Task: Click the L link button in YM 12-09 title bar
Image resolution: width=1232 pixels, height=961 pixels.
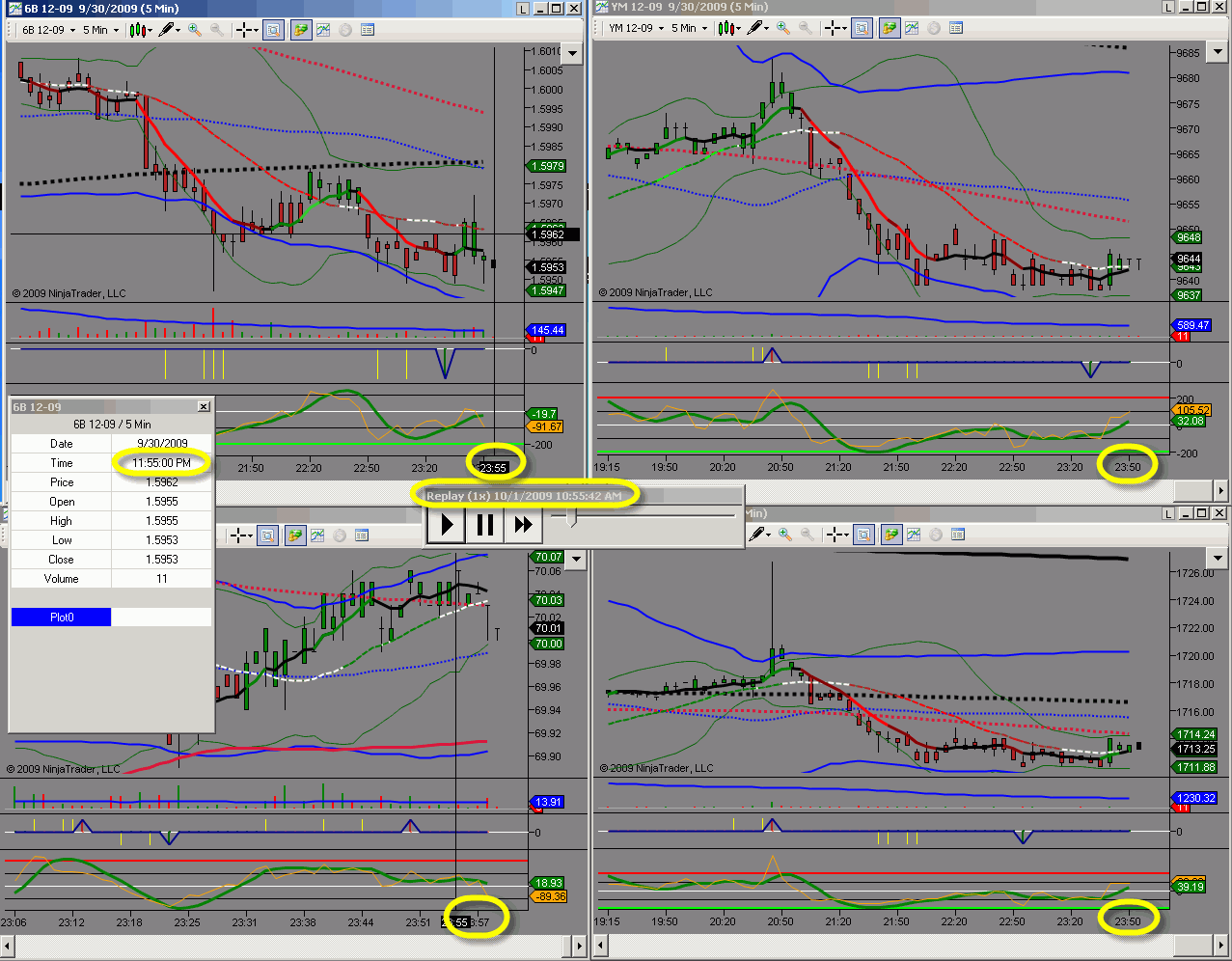Action: [x=1168, y=7]
